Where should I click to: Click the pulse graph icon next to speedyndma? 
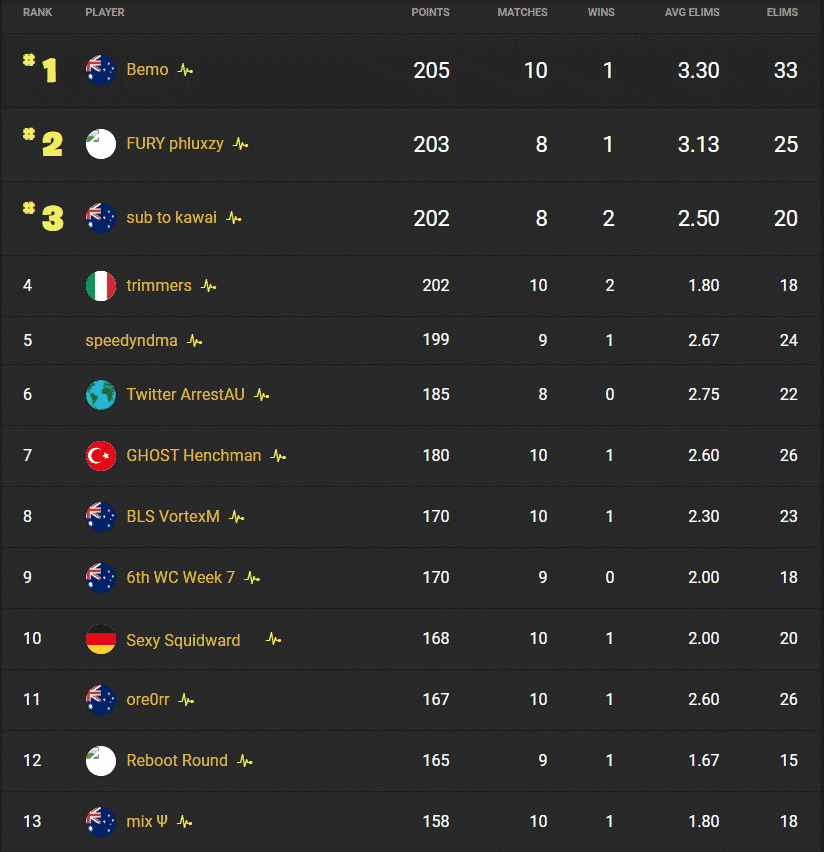(x=193, y=340)
